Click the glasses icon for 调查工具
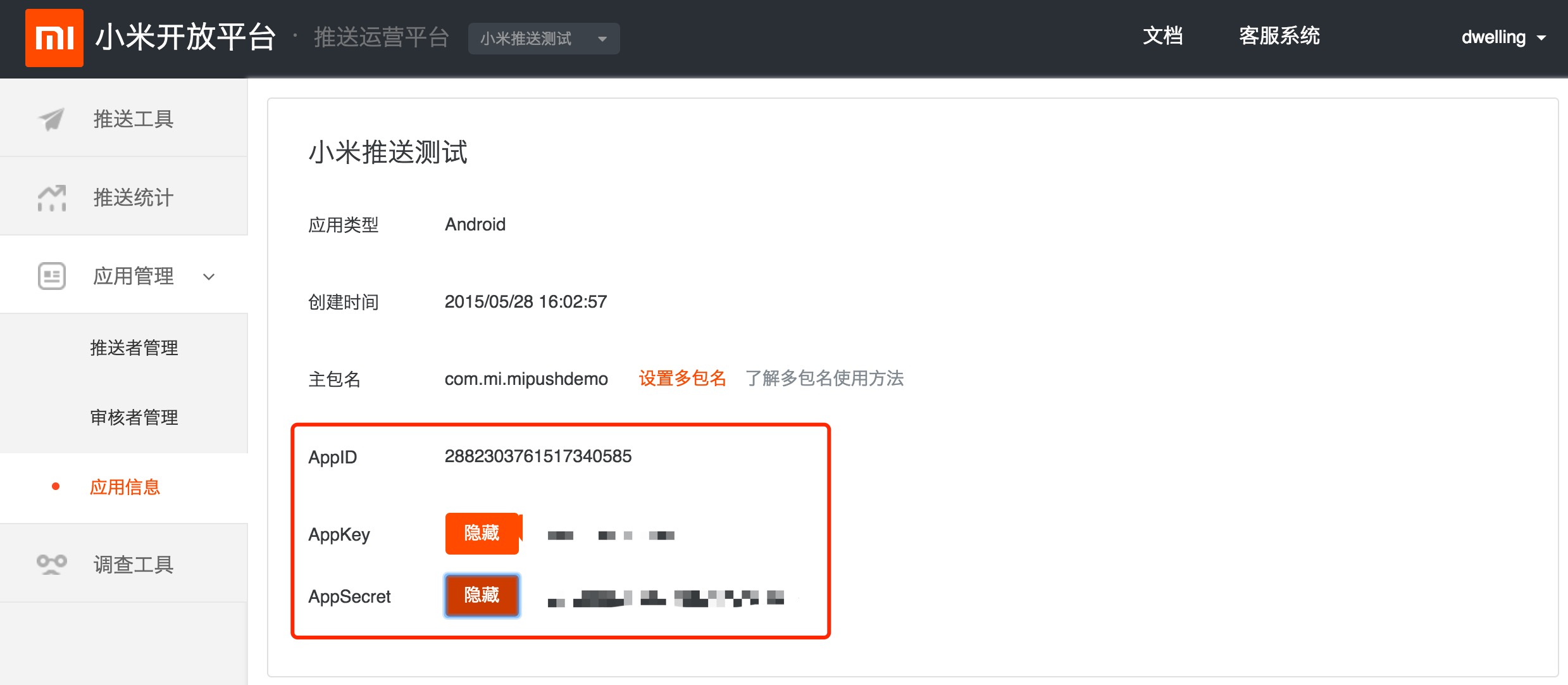The height and width of the screenshot is (685, 1568). tap(52, 563)
